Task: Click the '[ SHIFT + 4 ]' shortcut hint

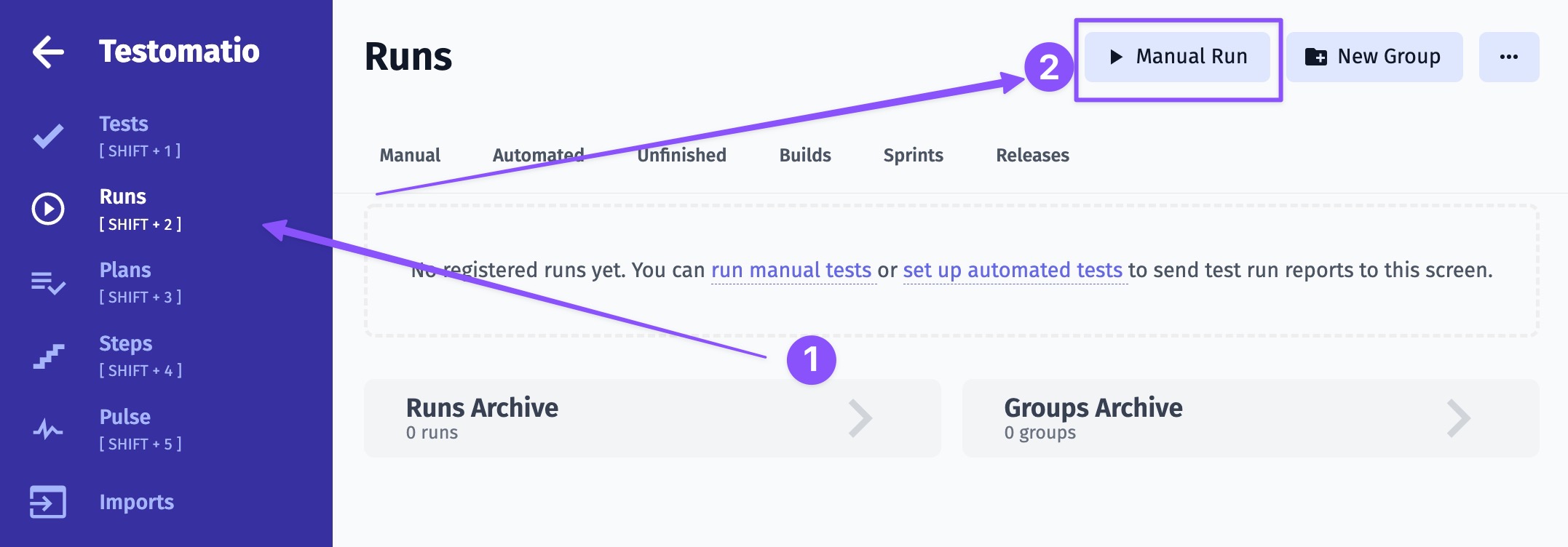Action: (140, 371)
